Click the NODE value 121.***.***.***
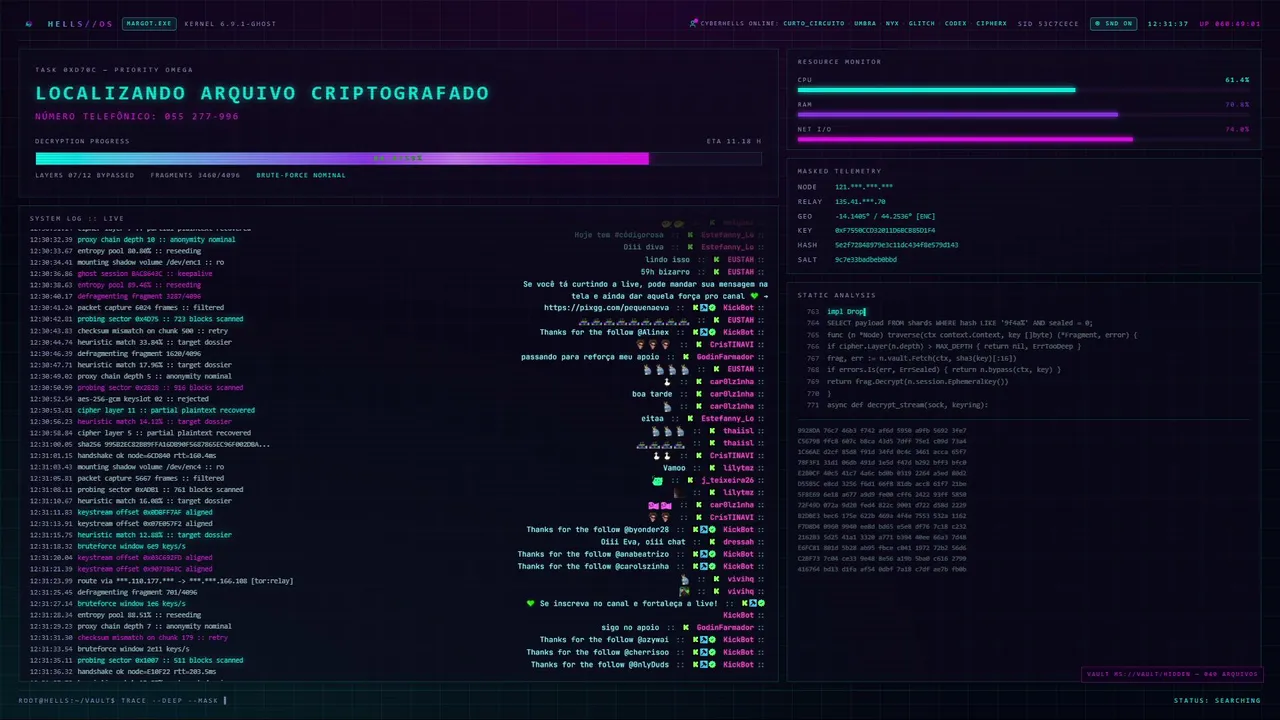The height and width of the screenshot is (720, 1280). click(864, 187)
